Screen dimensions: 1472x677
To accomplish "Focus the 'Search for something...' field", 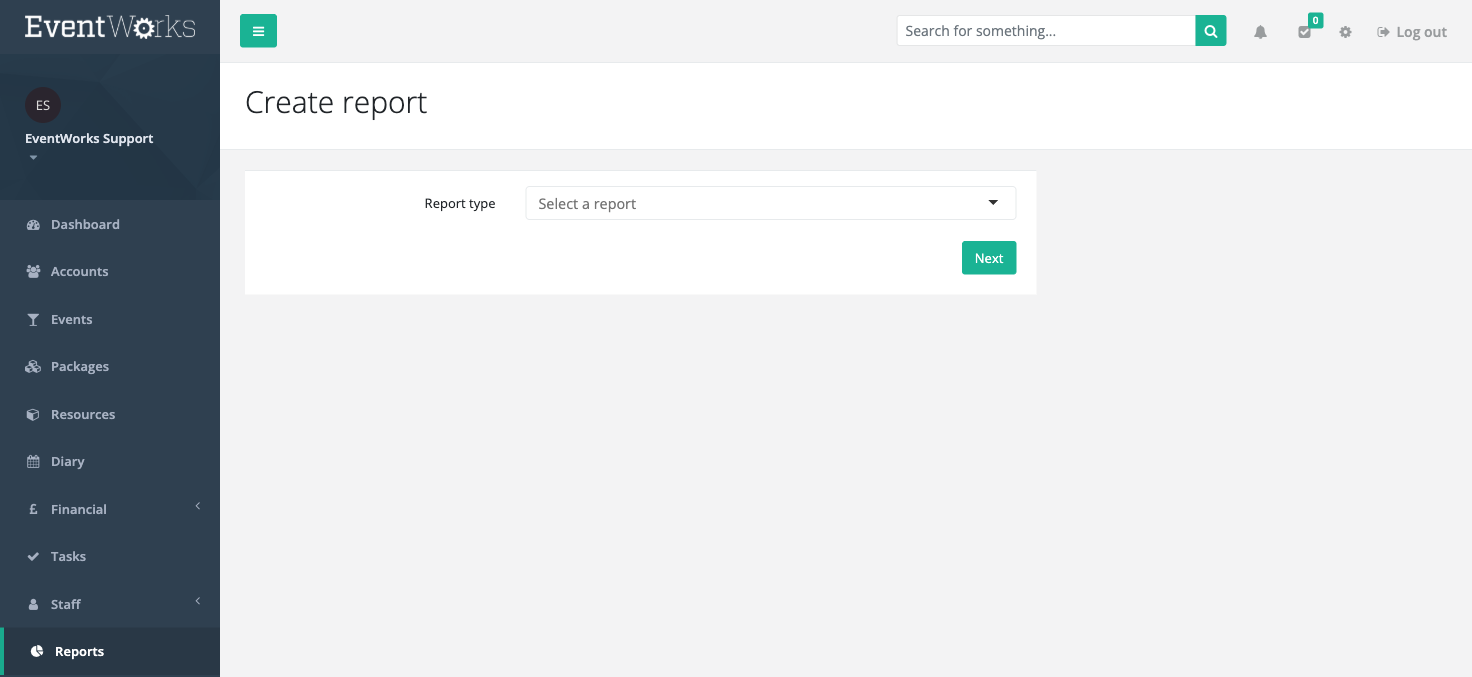I will (x=1046, y=31).
